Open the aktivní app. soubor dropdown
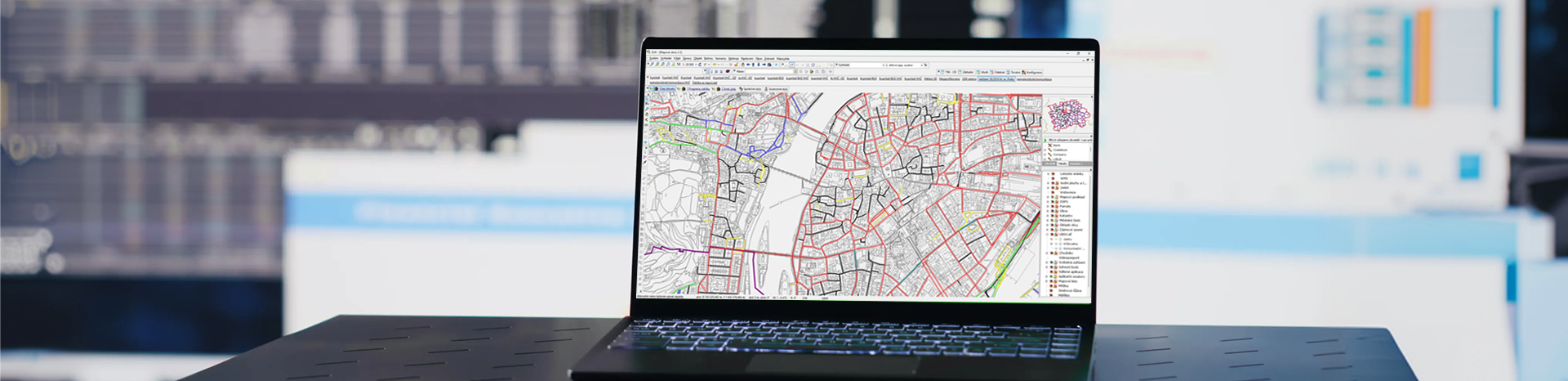 coord(904,65)
